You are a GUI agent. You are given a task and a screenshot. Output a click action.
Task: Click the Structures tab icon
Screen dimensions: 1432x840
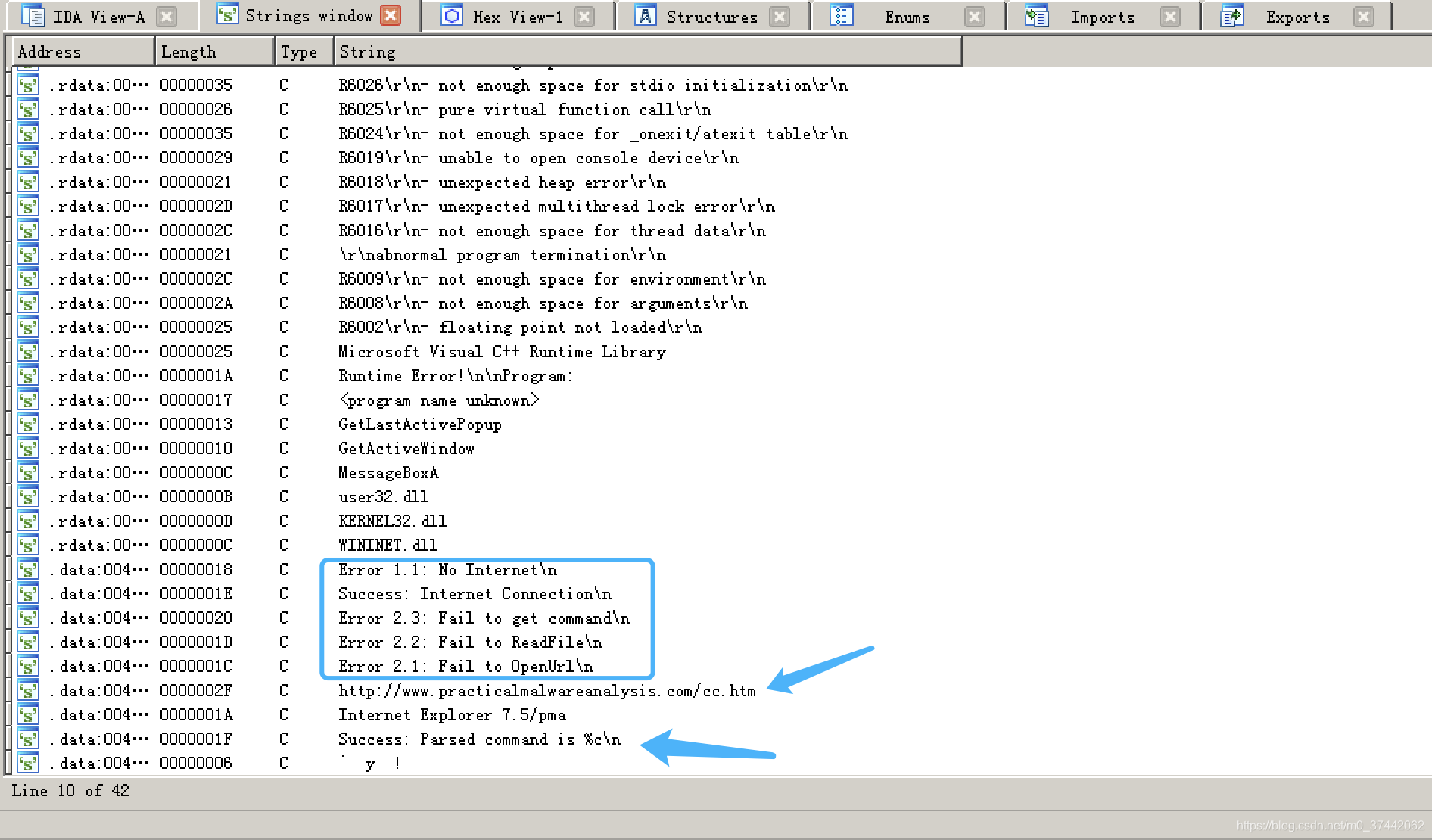point(646,15)
